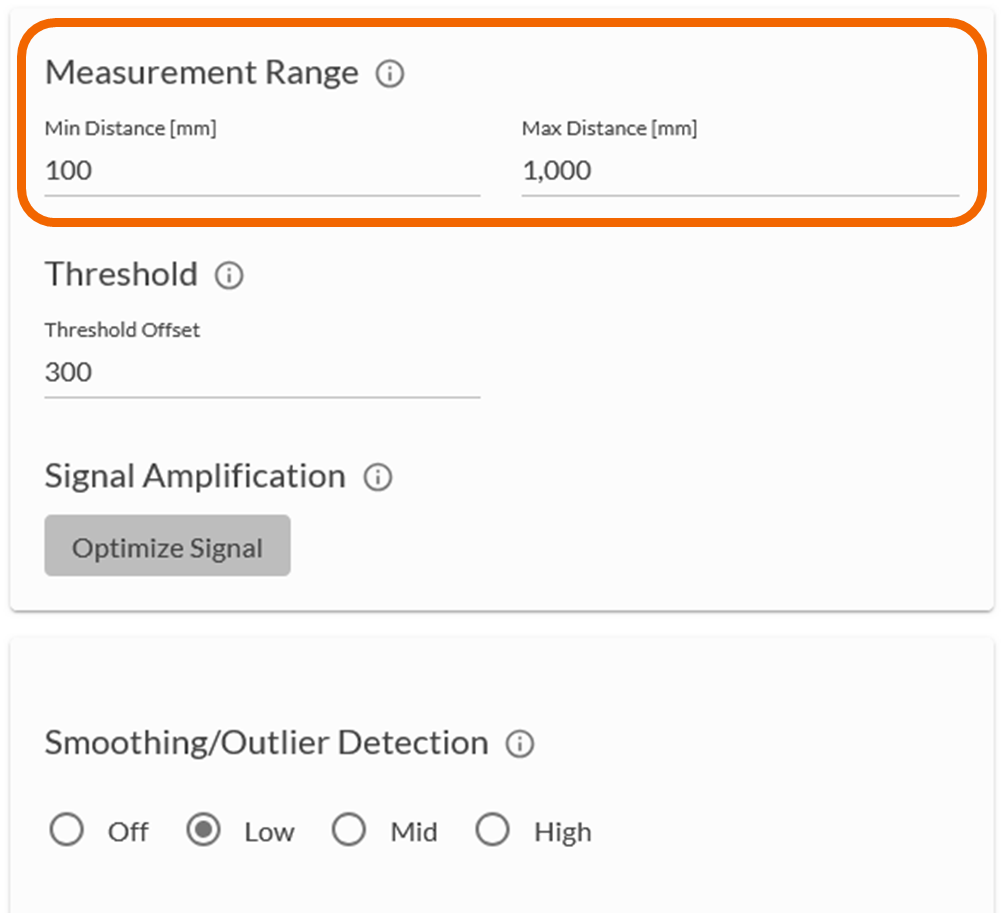Screen dimensions: 1004x913
Task: Open the Threshold info tooltip icon
Action: pos(229,275)
